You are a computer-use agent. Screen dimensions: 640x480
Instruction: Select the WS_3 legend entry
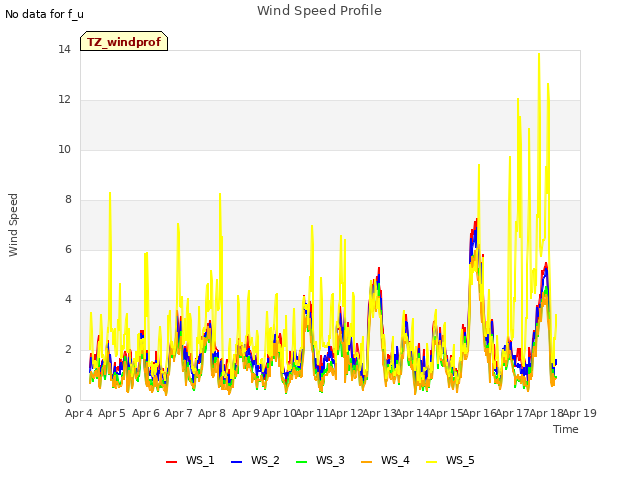[x=320, y=460]
